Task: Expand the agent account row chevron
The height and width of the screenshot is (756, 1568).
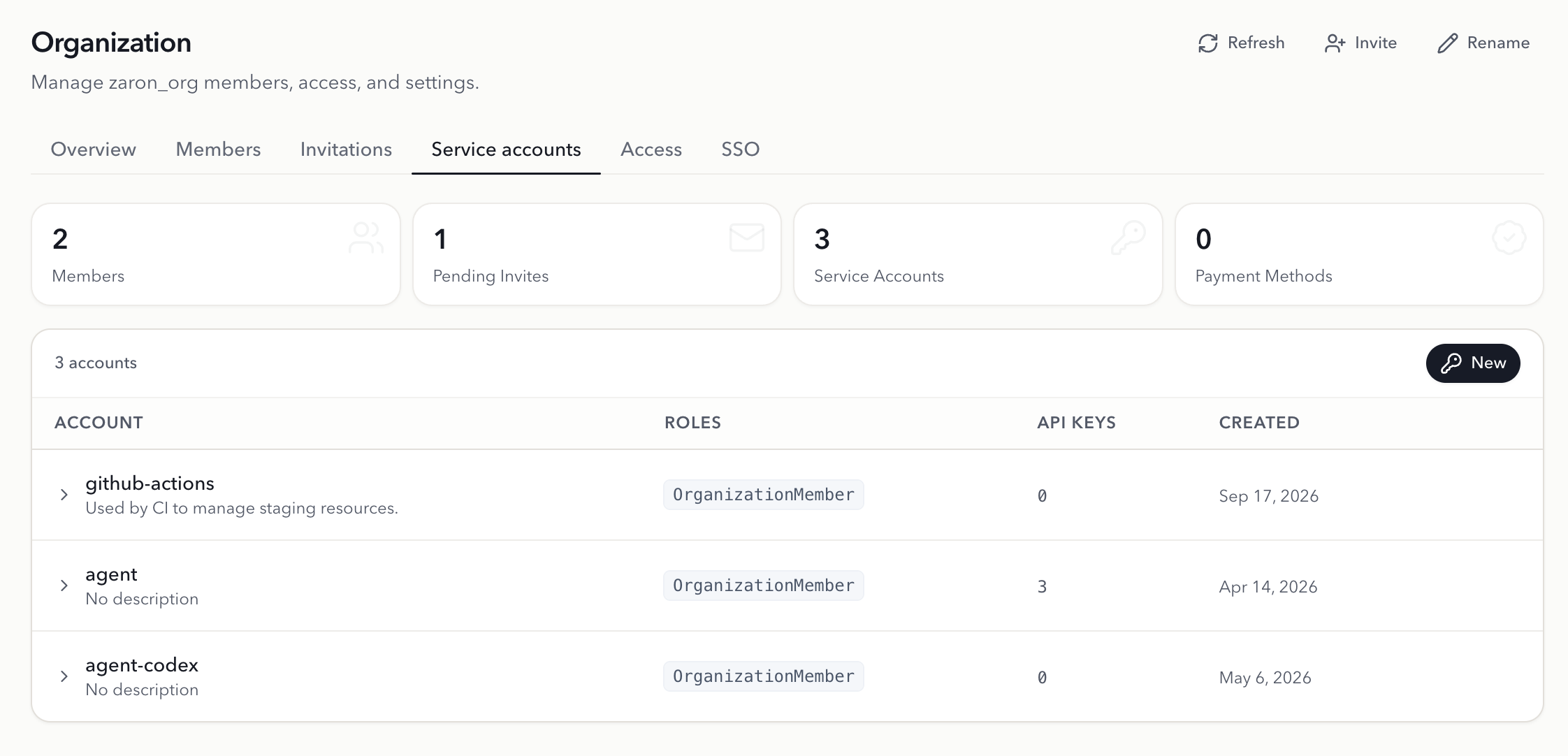Action: pyautogui.click(x=64, y=586)
